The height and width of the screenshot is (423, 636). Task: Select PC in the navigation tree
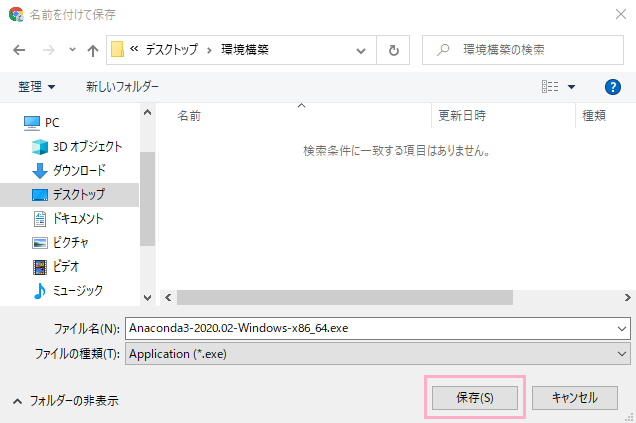42,122
